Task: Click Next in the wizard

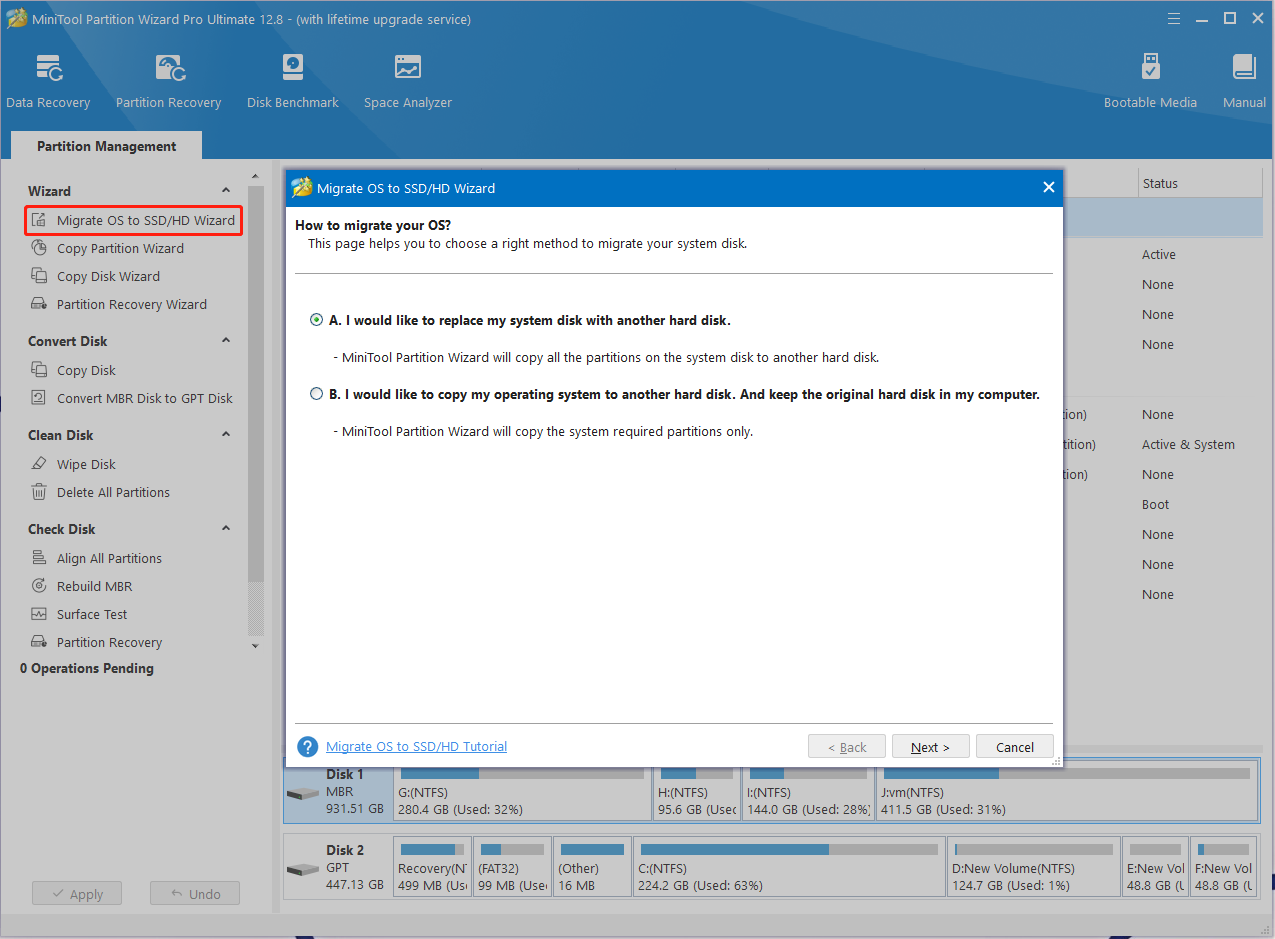Action: coord(930,747)
